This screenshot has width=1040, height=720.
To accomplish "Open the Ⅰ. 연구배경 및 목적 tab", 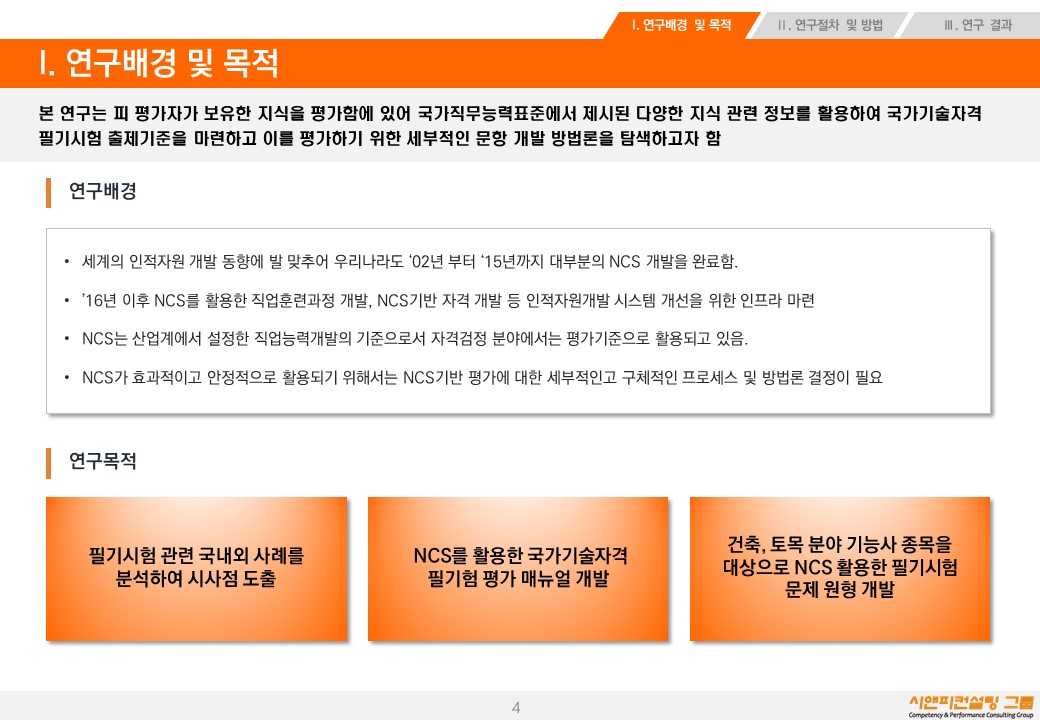I will (x=681, y=25).
